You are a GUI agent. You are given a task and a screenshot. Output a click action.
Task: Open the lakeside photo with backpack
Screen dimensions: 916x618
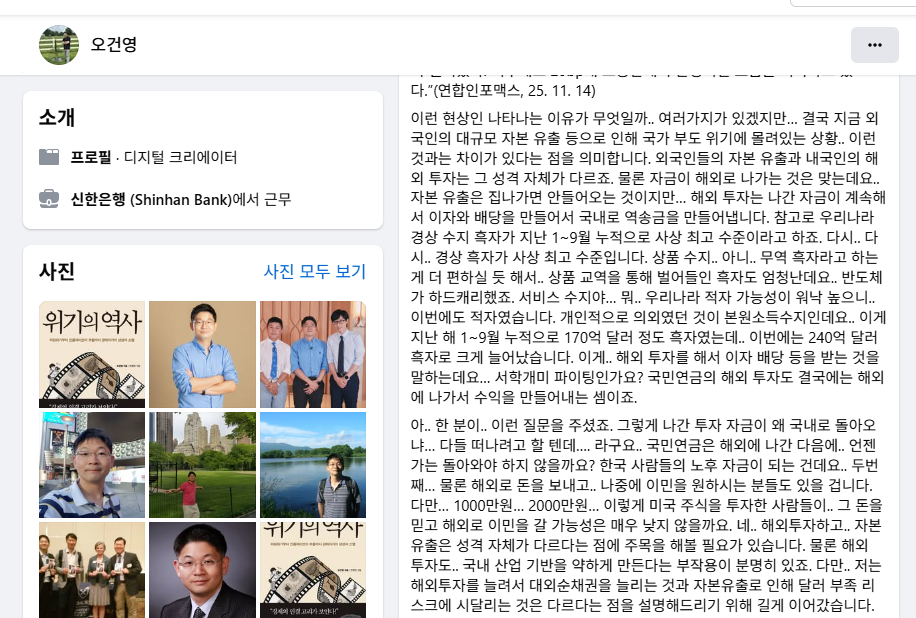tap(313, 465)
